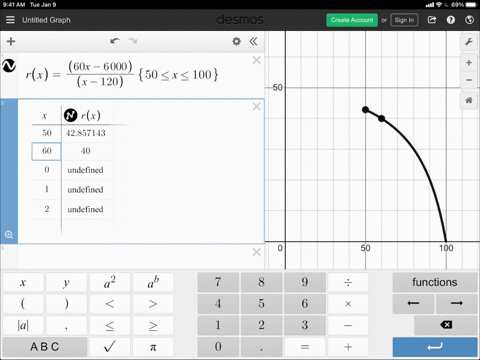This screenshot has height=360, width=480.
Task: Tap the multiplication key
Action: (x=348, y=304)
